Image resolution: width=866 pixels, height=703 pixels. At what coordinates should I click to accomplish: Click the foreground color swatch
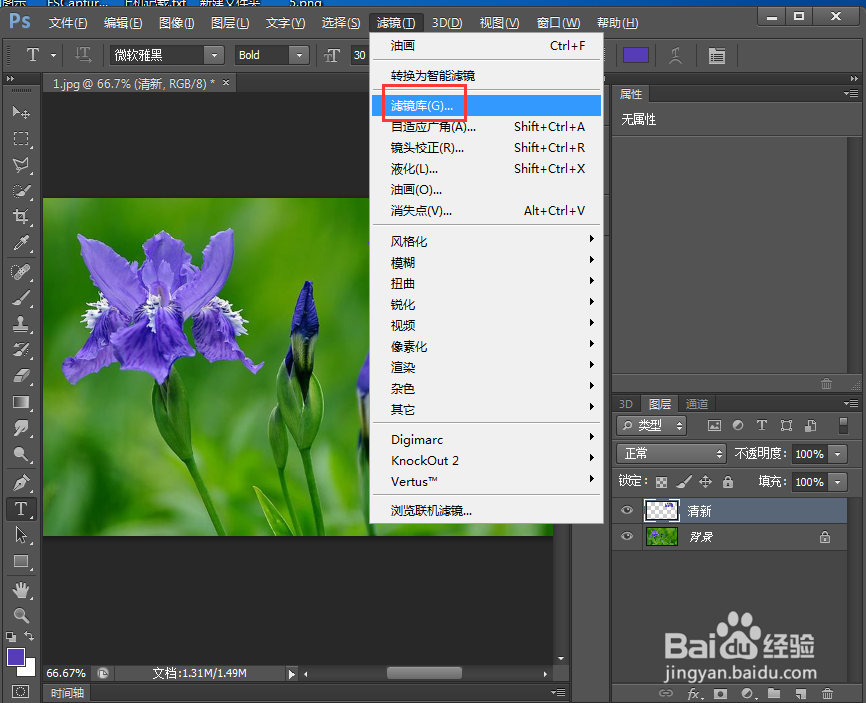coord(16,657)
